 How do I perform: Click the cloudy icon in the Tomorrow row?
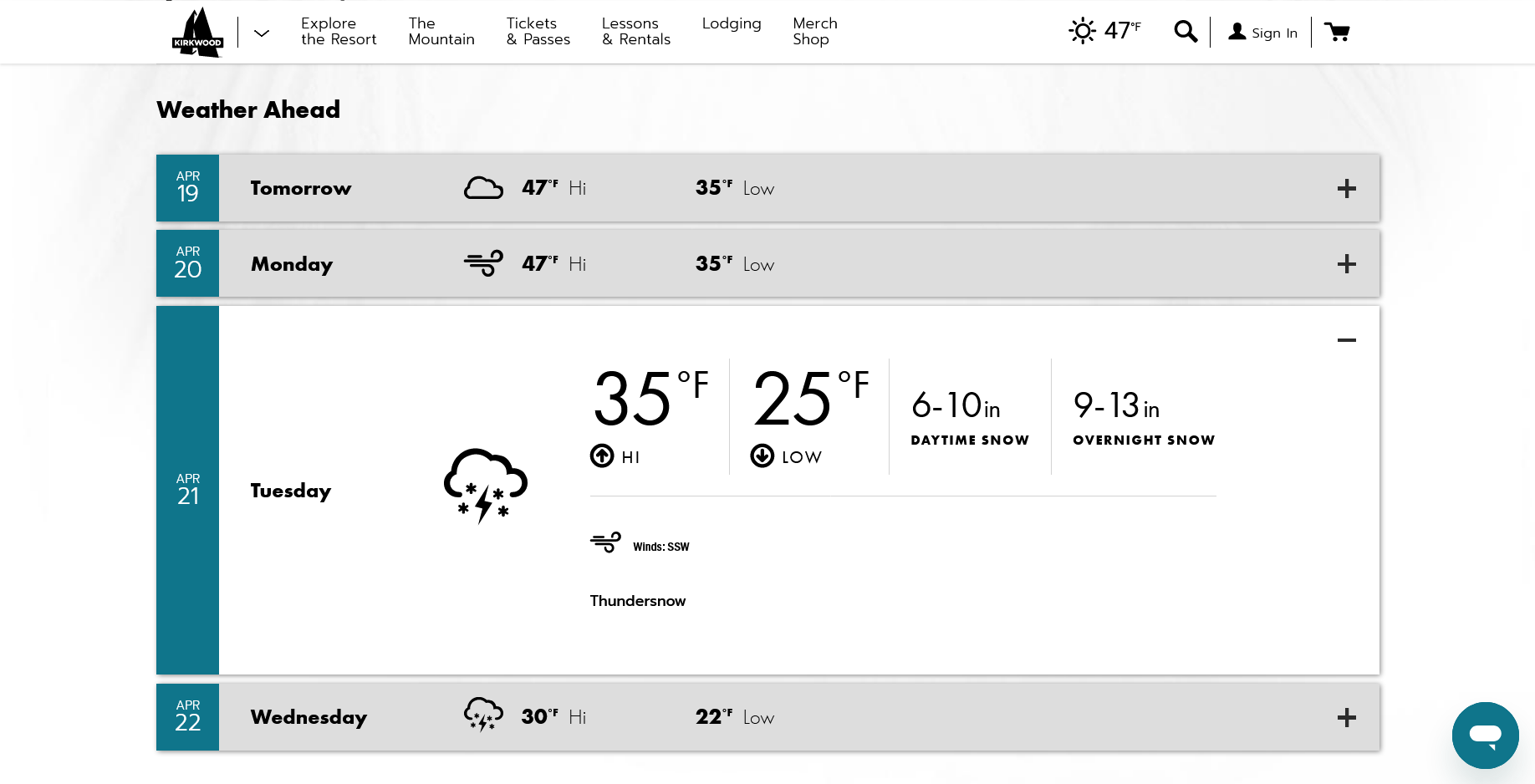tap(483, 186)
